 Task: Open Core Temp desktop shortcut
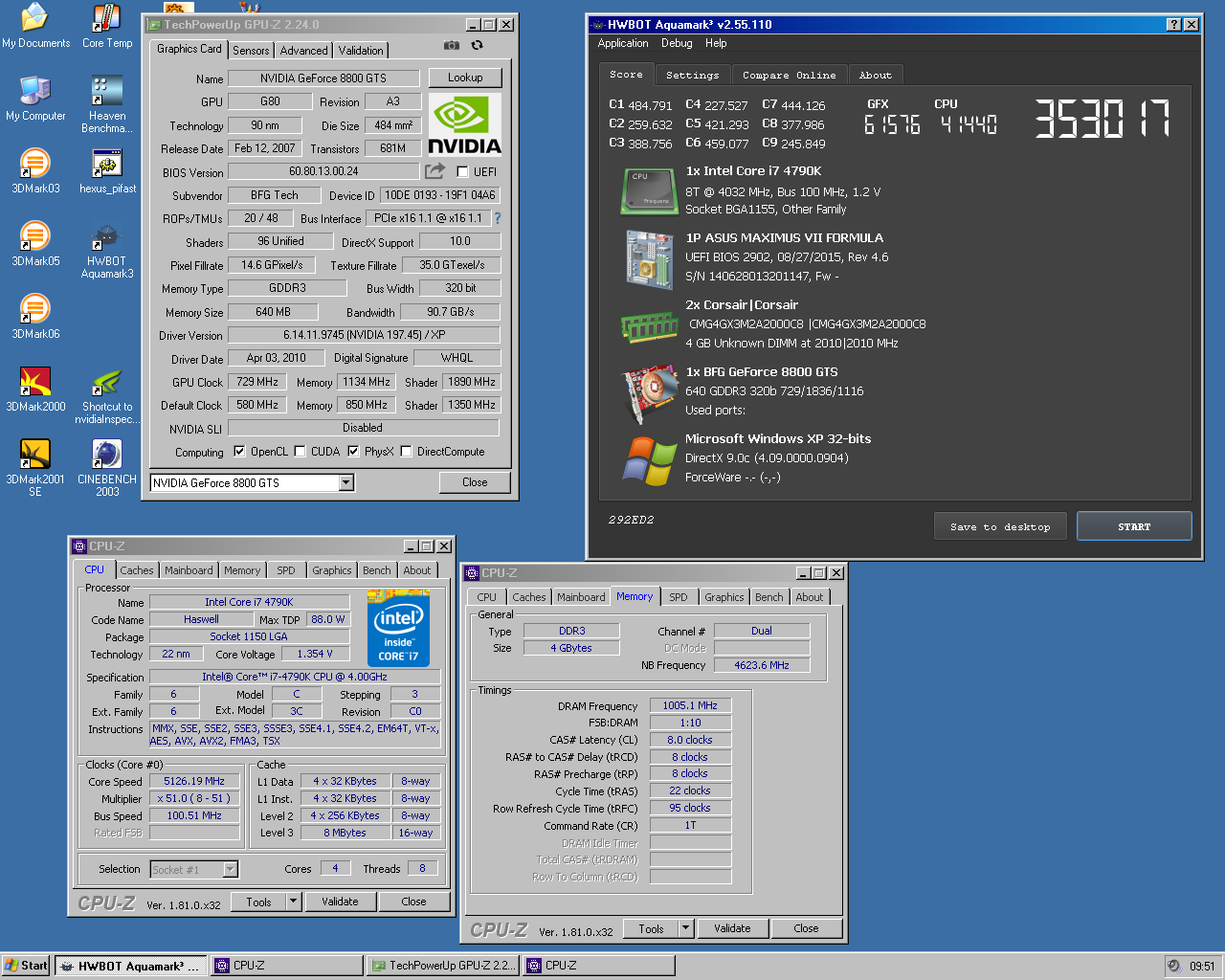tap(107, 26)
